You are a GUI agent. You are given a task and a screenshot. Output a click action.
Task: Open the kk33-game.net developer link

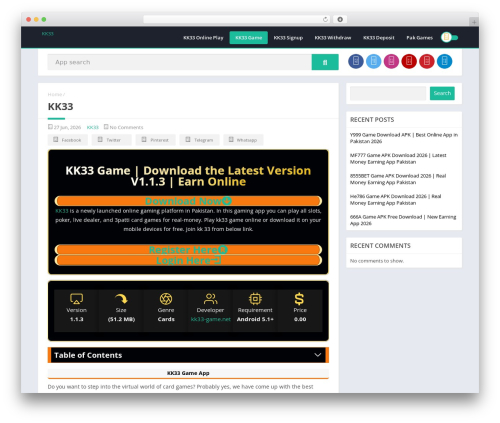pyautogui.click(x=210, y=319)
